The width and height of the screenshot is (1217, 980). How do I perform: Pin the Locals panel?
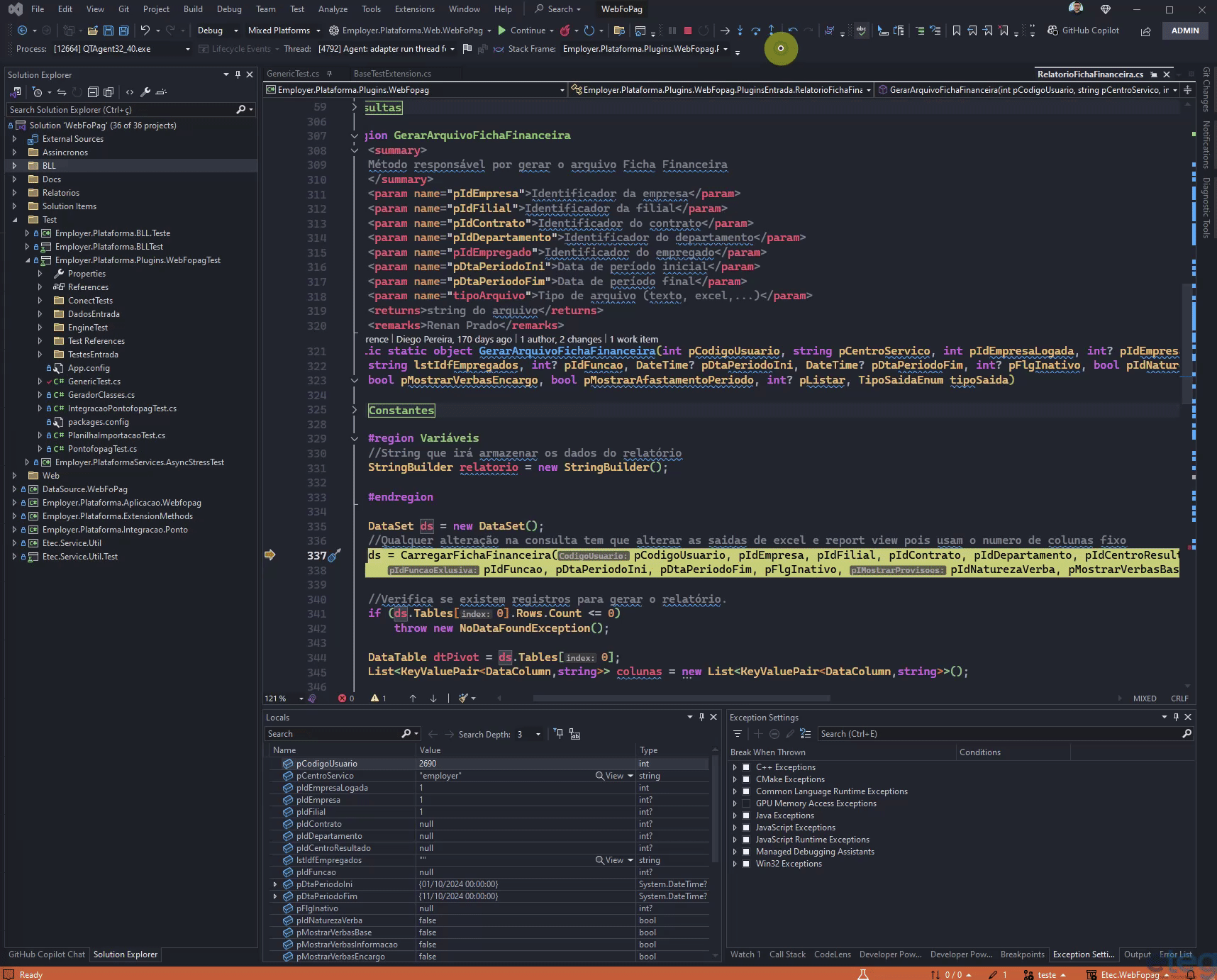(701, 717)
